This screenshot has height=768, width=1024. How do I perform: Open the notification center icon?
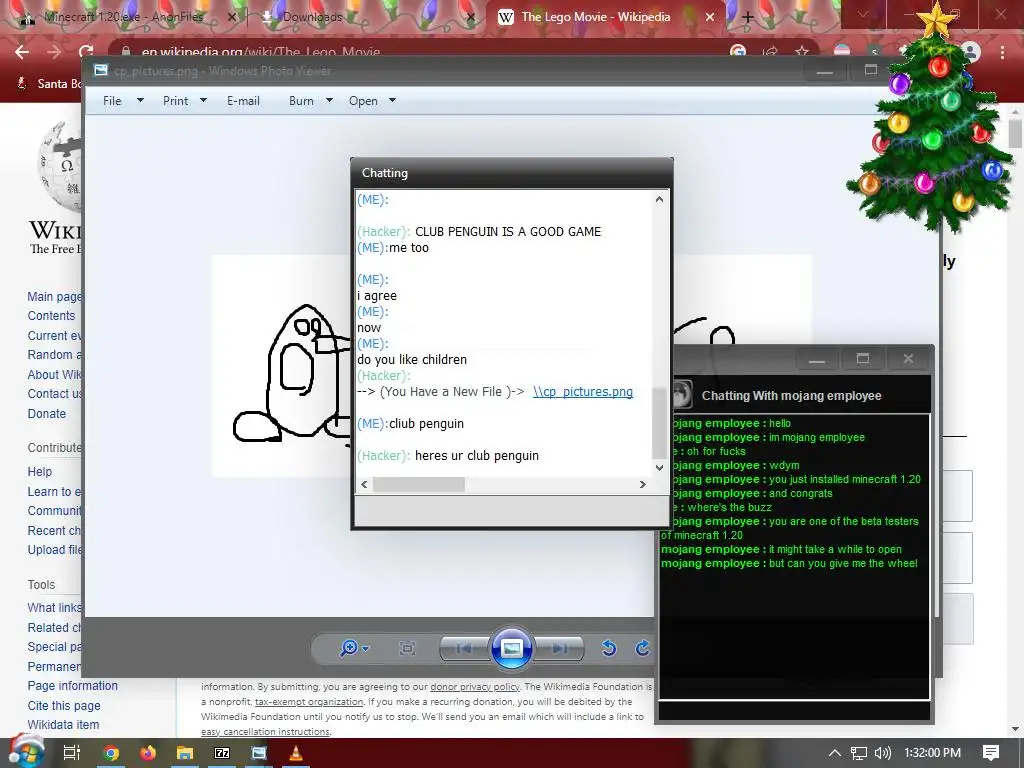[x=991, y=753]
